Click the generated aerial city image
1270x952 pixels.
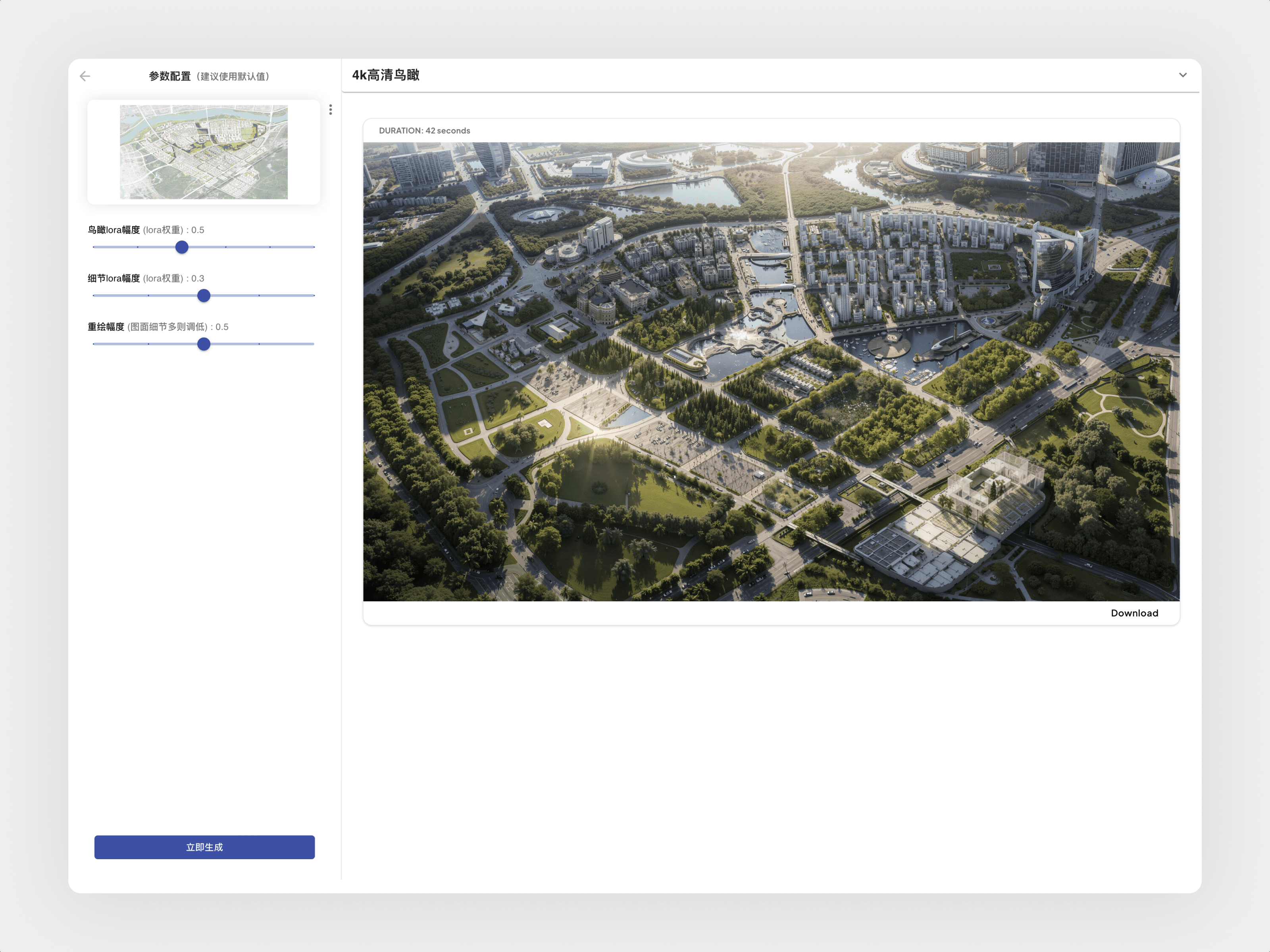(x=771, y=371)
